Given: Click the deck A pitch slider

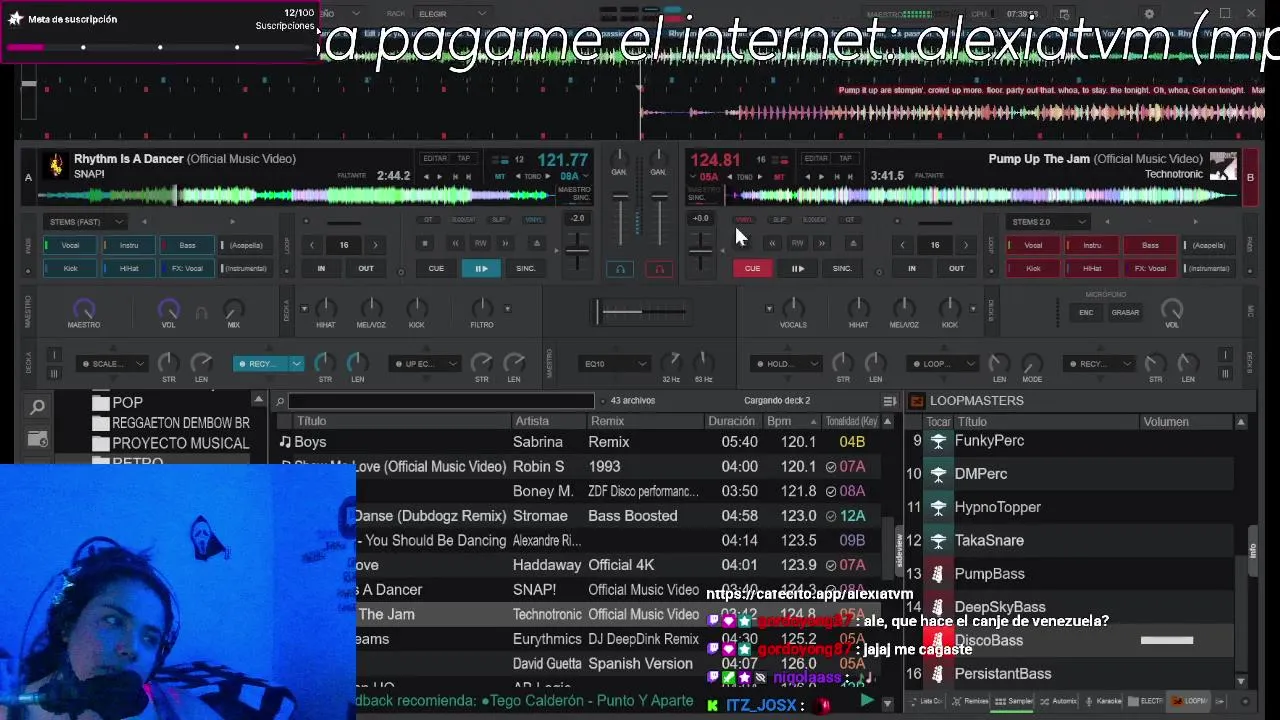Looking at the screenshot, I should (577, 249).
